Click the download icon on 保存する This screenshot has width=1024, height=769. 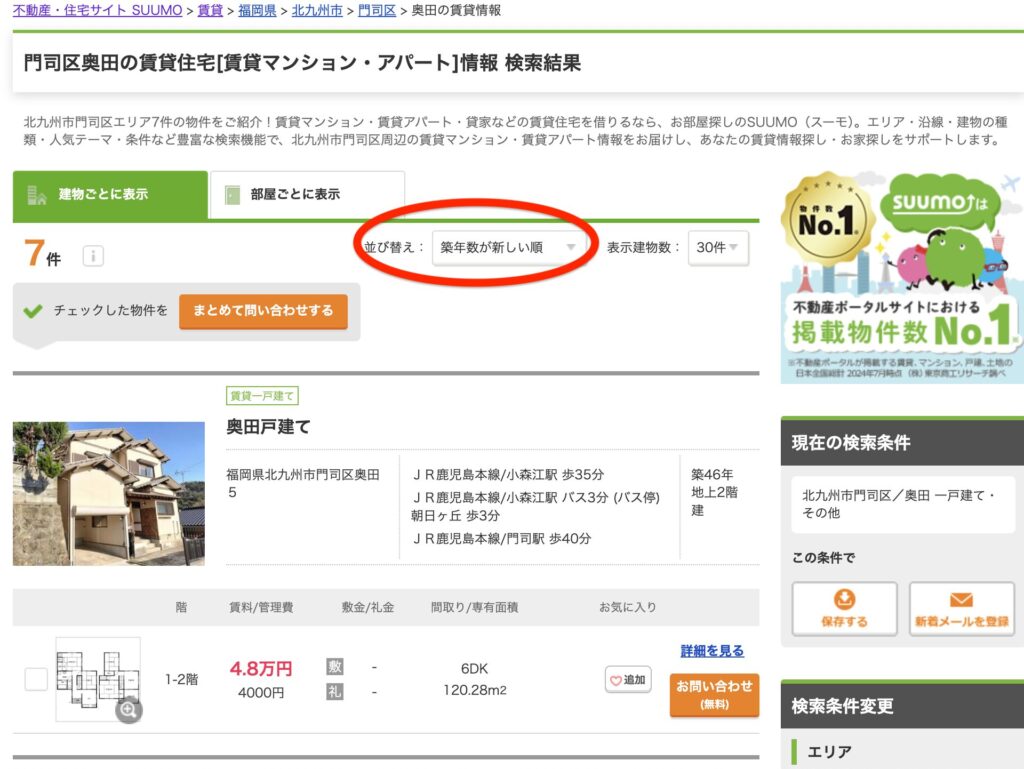click(x=843, y=600)
